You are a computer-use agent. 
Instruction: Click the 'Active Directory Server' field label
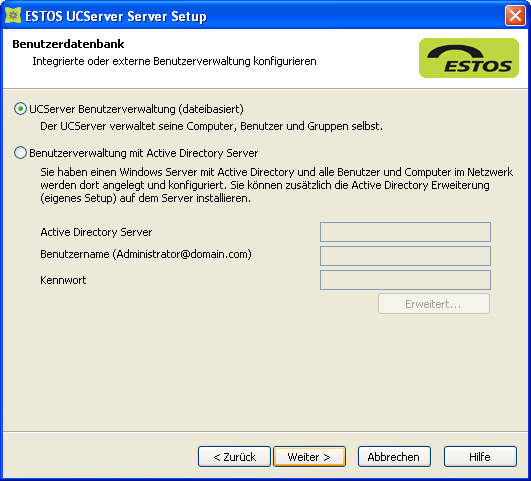[x=96, y=232]
